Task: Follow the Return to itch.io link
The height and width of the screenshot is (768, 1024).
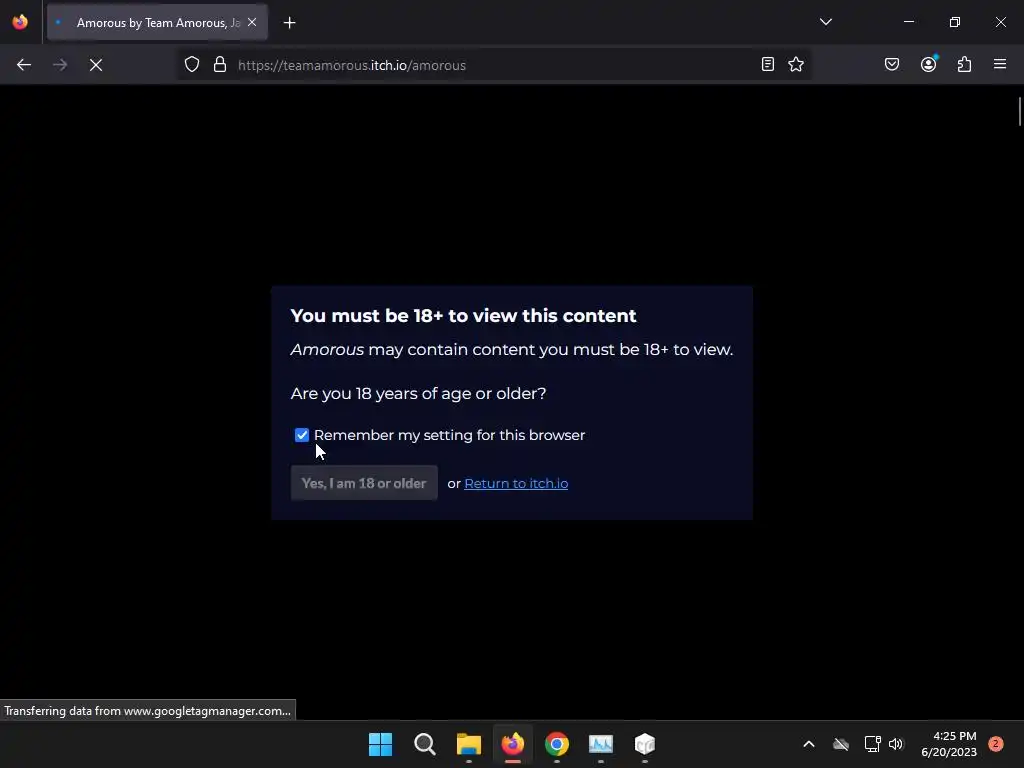Action: [x=516, y=483]
